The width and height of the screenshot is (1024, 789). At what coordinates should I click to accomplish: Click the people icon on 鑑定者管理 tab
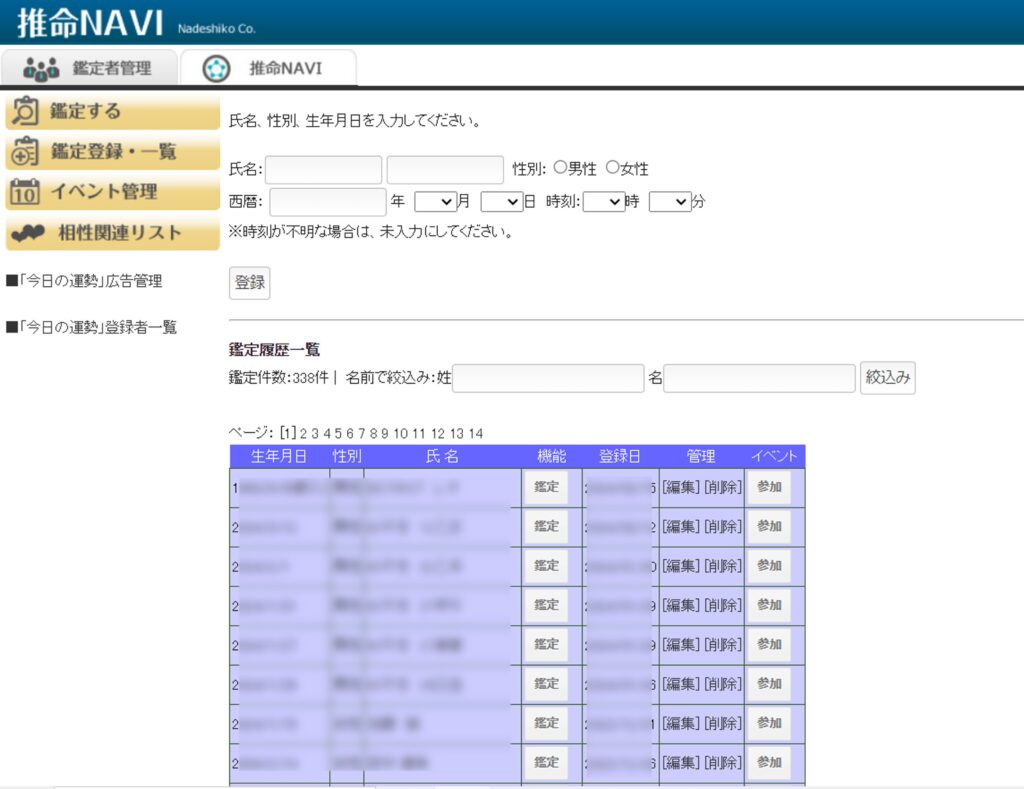(42, 68)
